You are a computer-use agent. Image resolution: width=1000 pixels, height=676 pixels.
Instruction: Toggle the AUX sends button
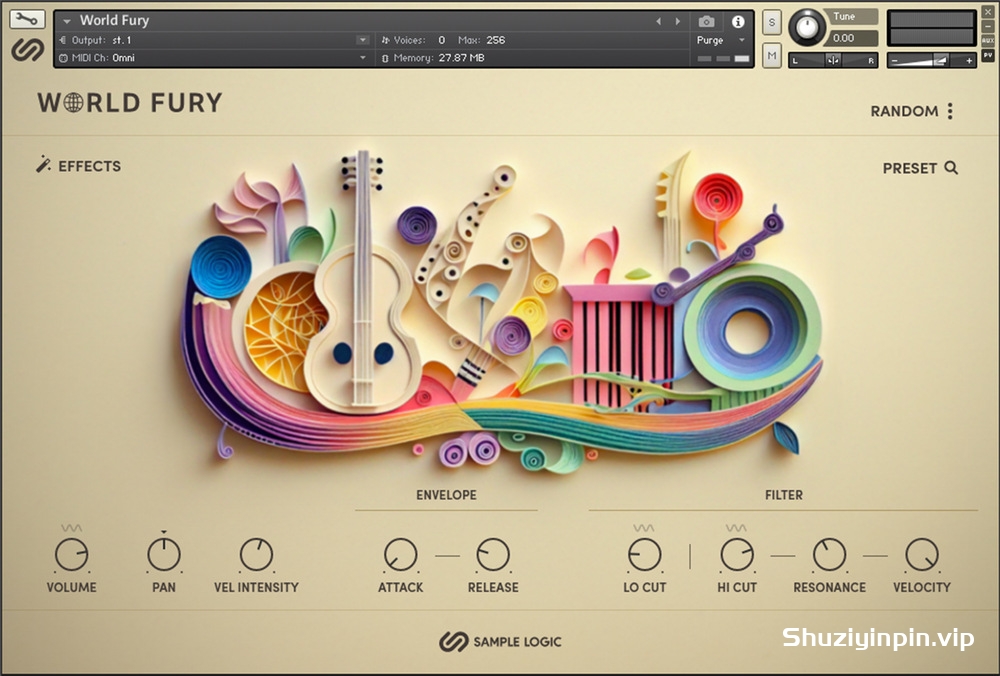988,41
